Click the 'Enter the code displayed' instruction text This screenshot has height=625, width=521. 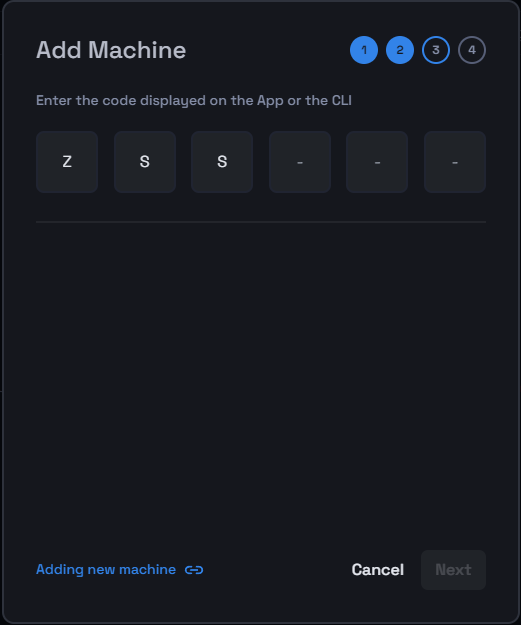tap(194, 100)
